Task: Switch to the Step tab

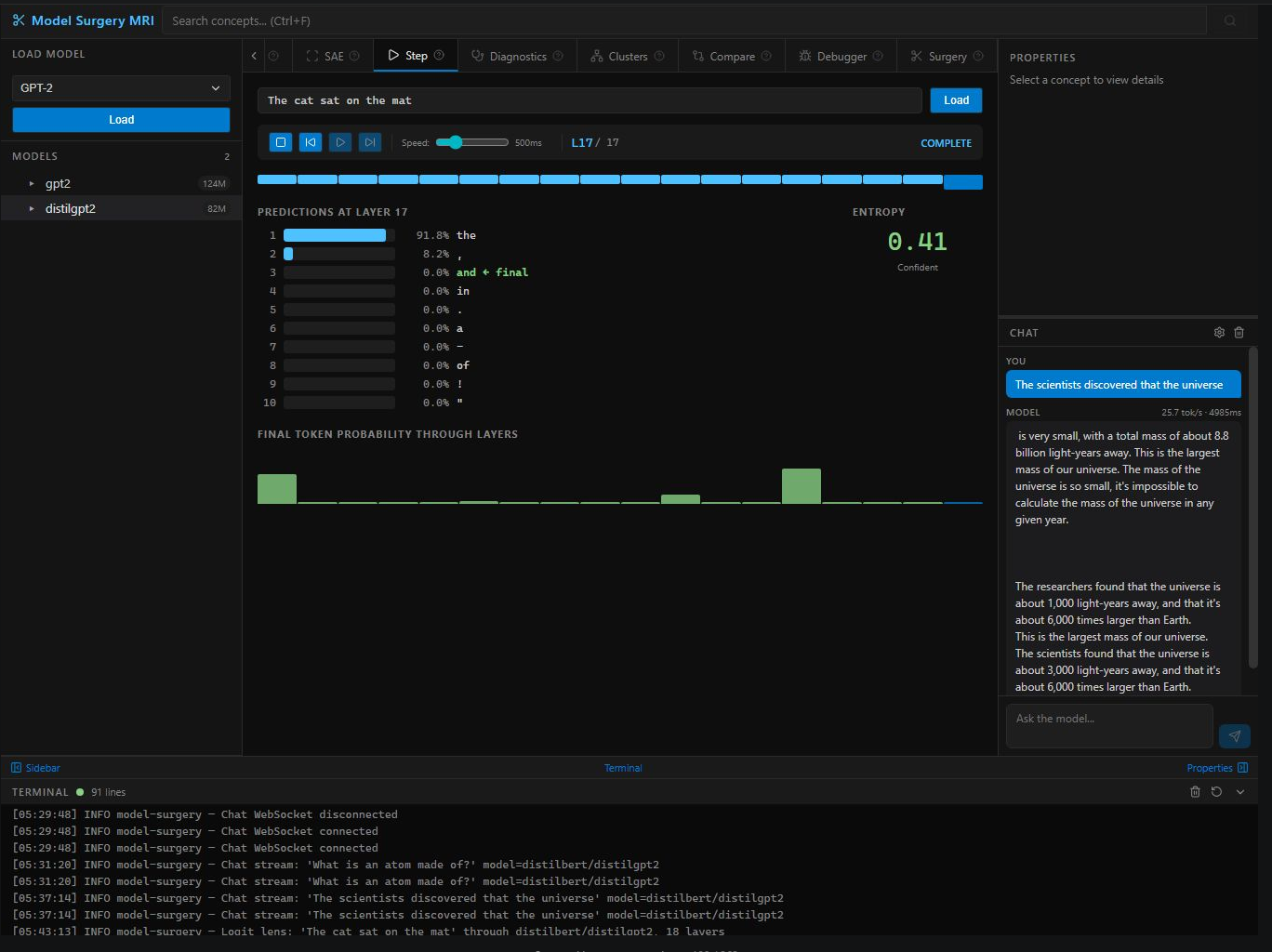Action: (415, 55)
